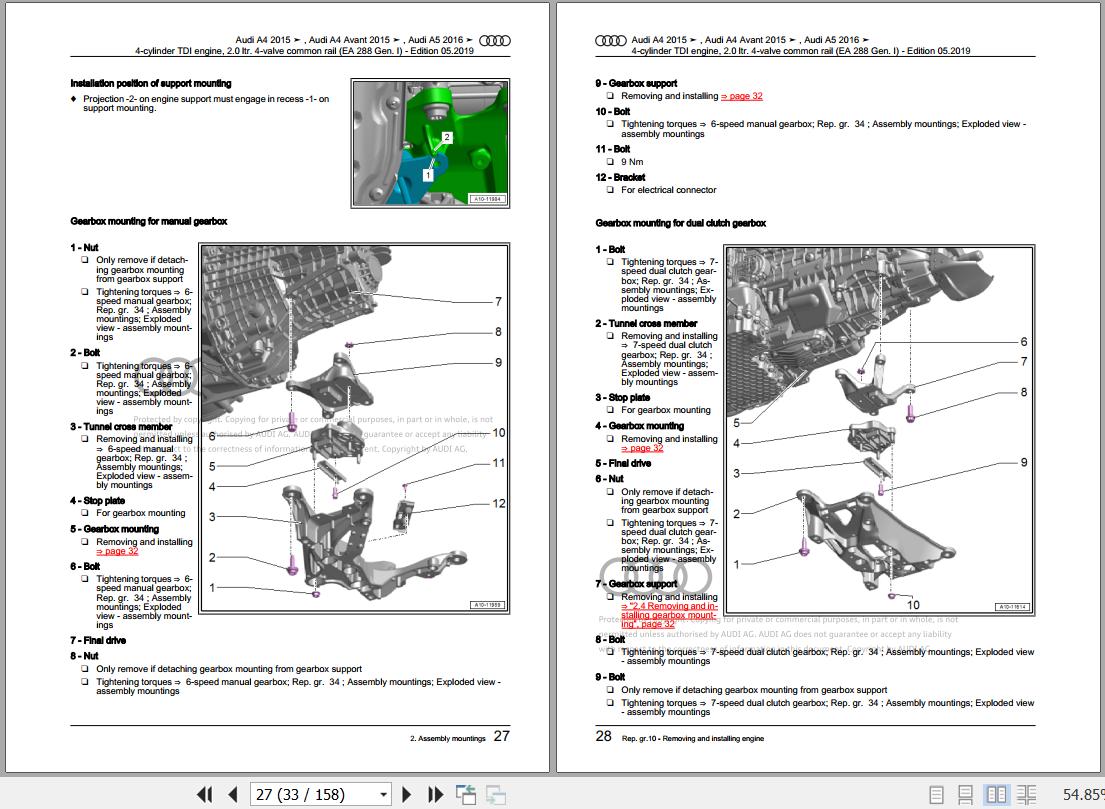The image size is (1105, 809).
Task: Jump to the first page
Action: click(204, 795)
